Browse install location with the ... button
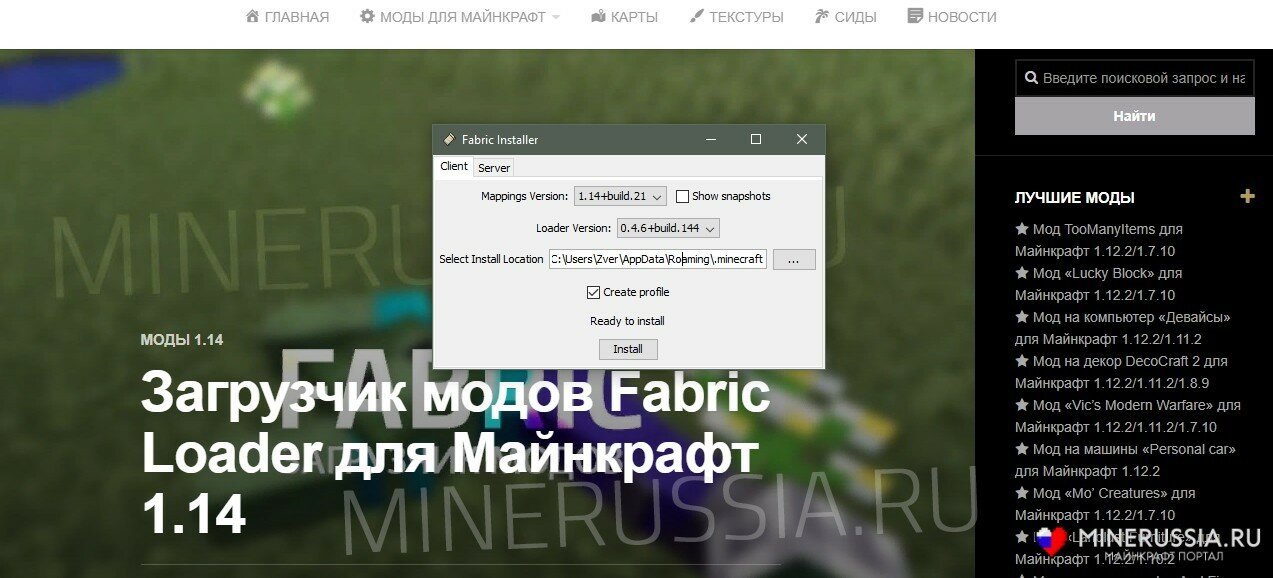The height and width of the screenshot is (578, 1273). 794,260
